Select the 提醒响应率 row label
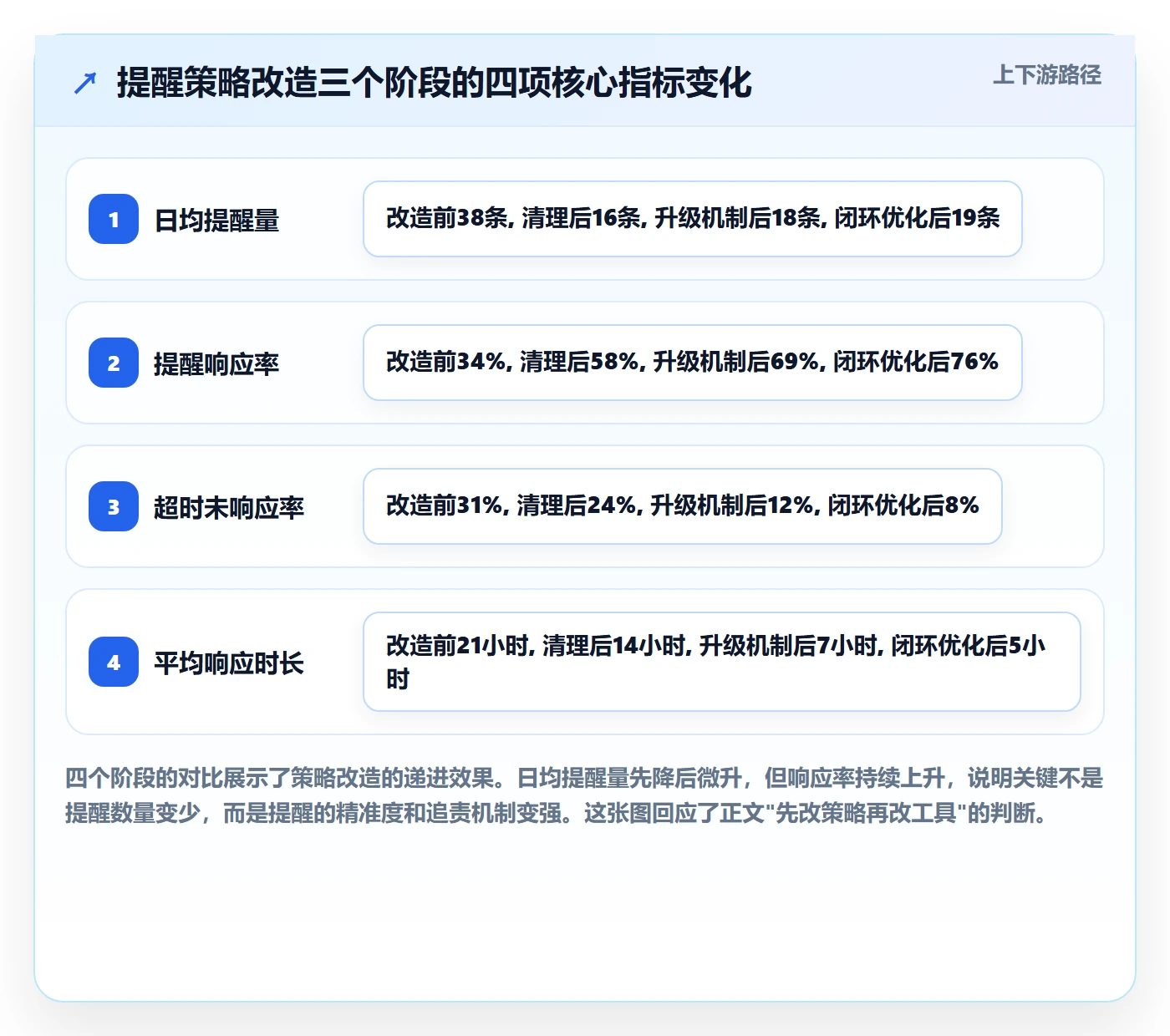Image resolution: width=1170 pixels, height=1036 pixels. [x=216, y=363]
